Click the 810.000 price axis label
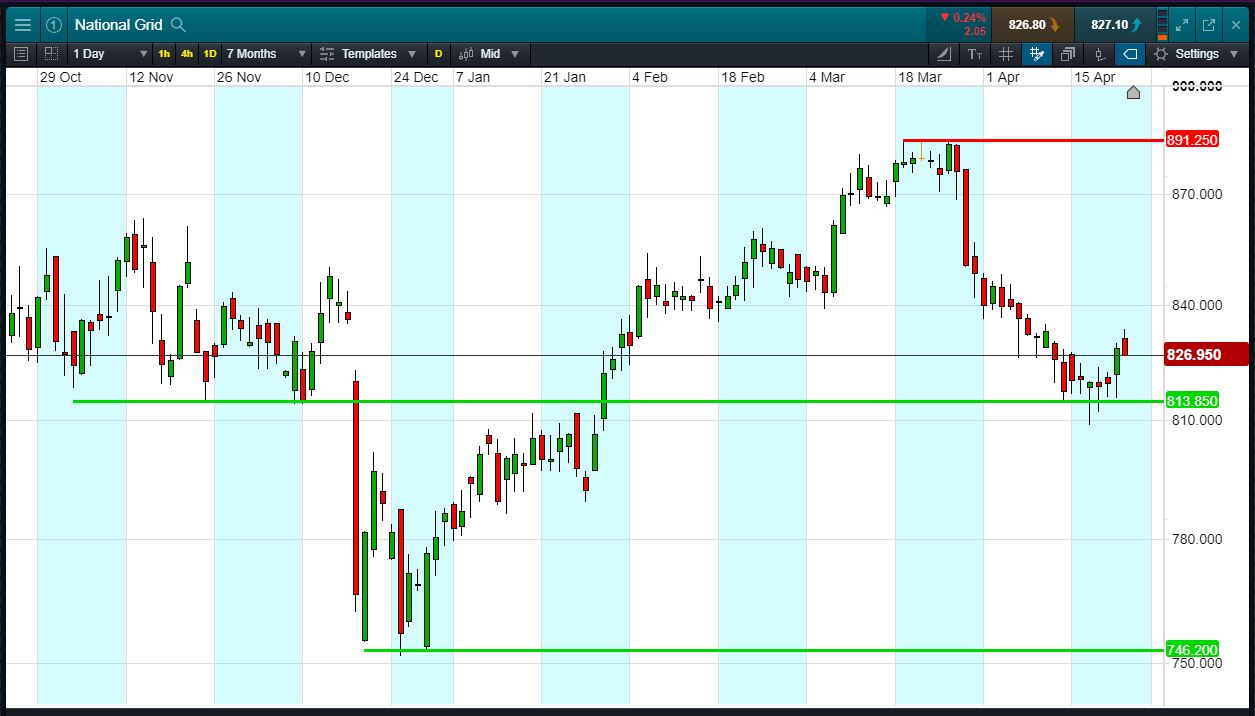 click(1197, 420)
